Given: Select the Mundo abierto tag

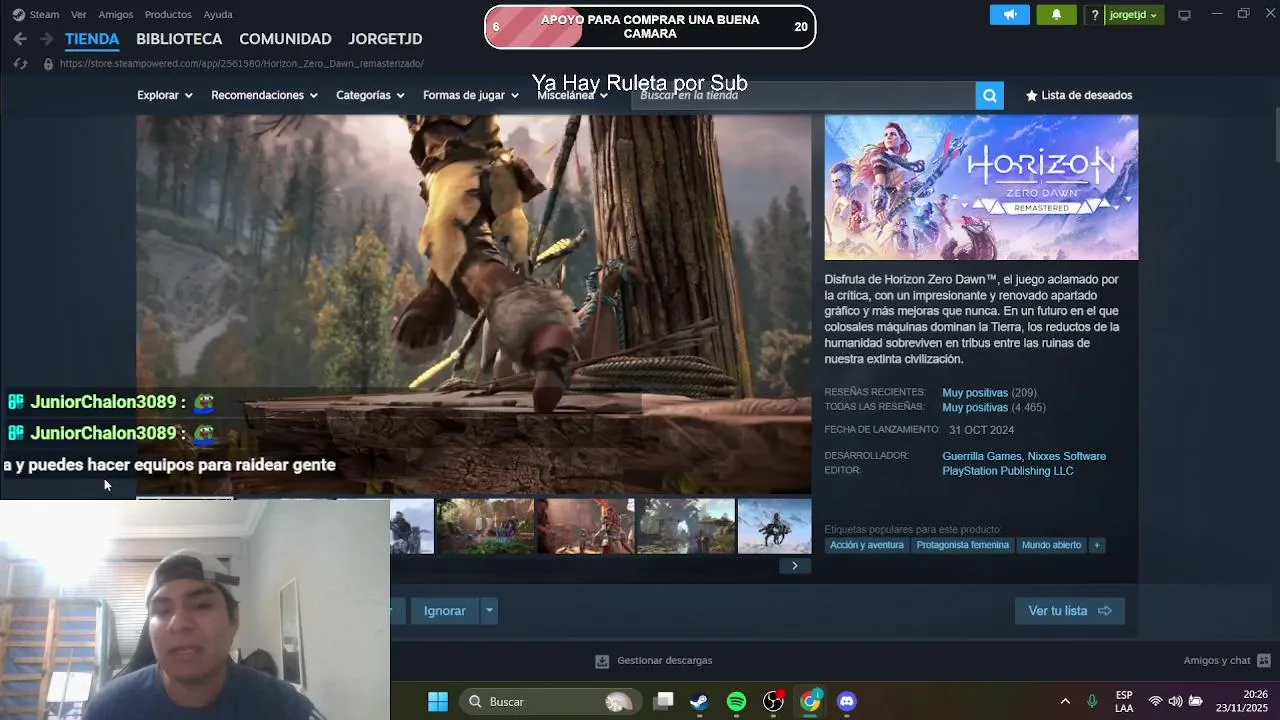Looking at the screenshot, I should [x=1051, y=545].
